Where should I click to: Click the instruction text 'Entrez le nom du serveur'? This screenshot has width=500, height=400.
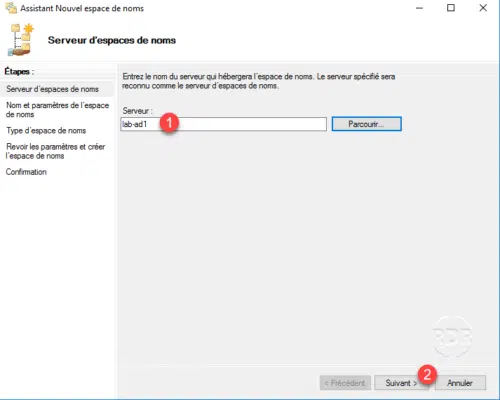pyautogui.click(x=259, y=81)
